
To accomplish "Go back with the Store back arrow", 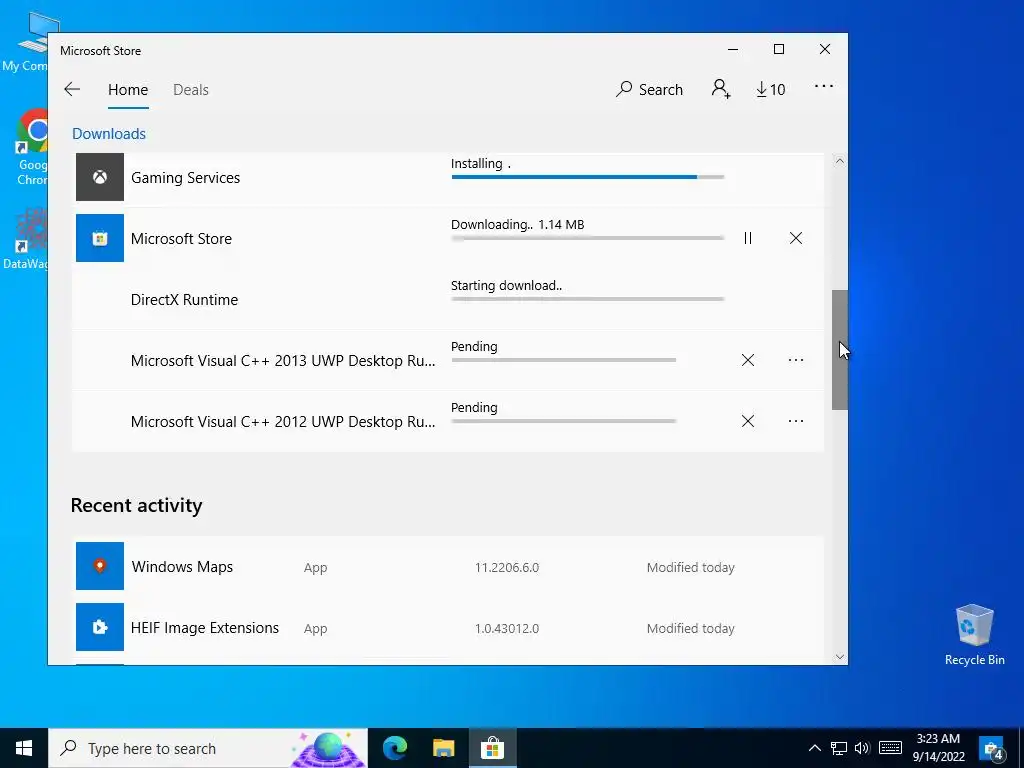I will pos(72,89).
